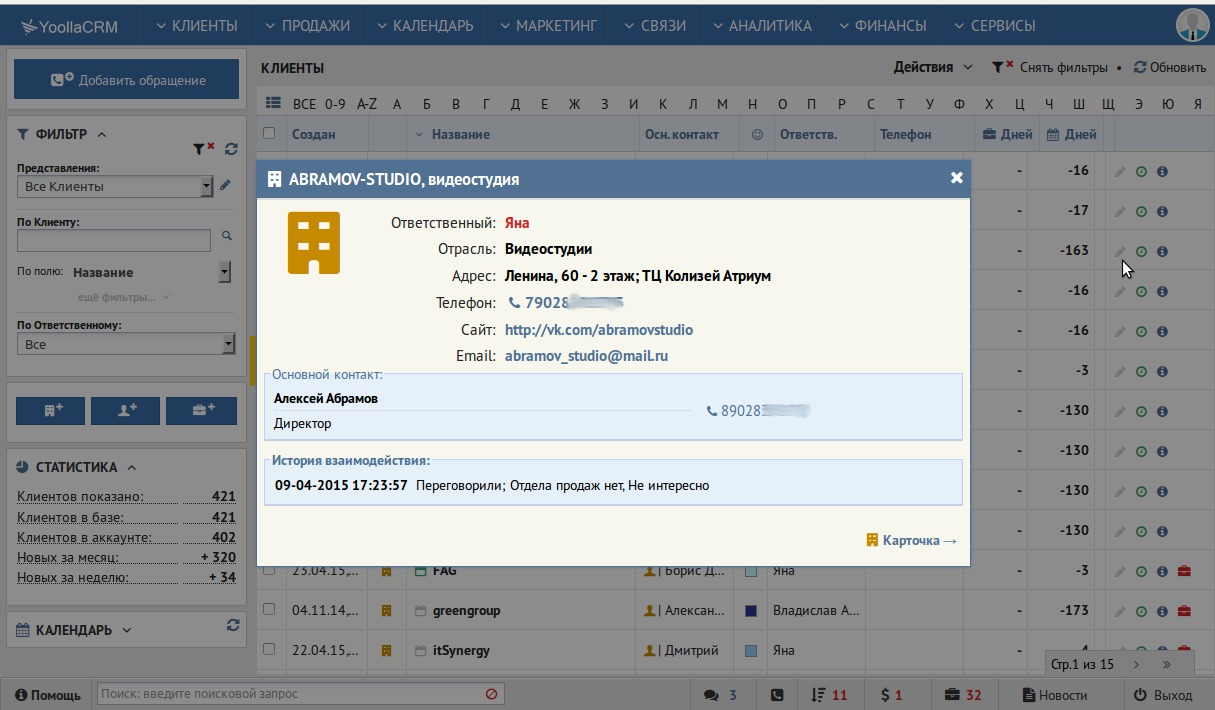Open the СЕРВИСЫ menu

coord(995,26)
